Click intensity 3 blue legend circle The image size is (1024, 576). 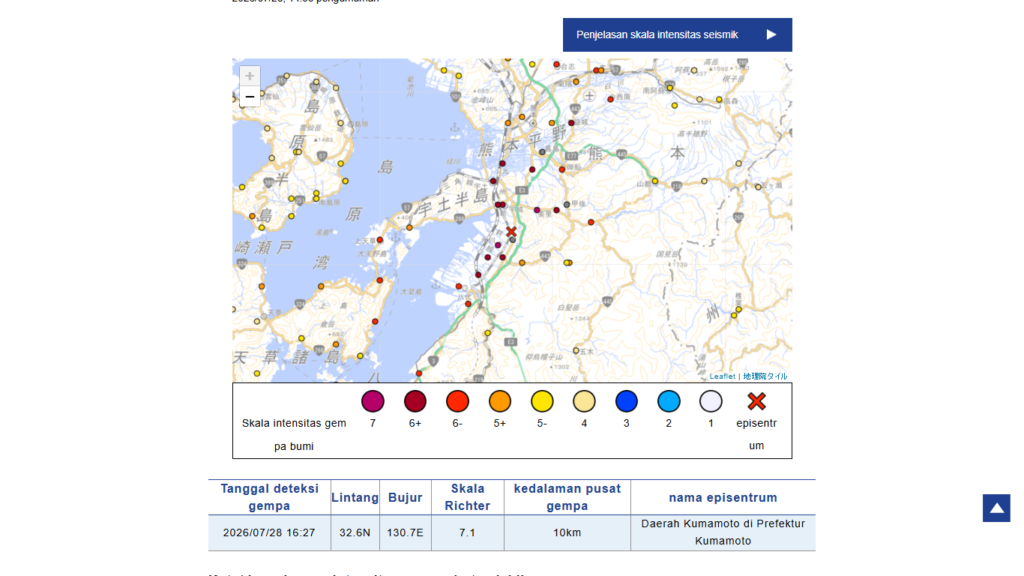pyautogui.click(x=626, y=401)
